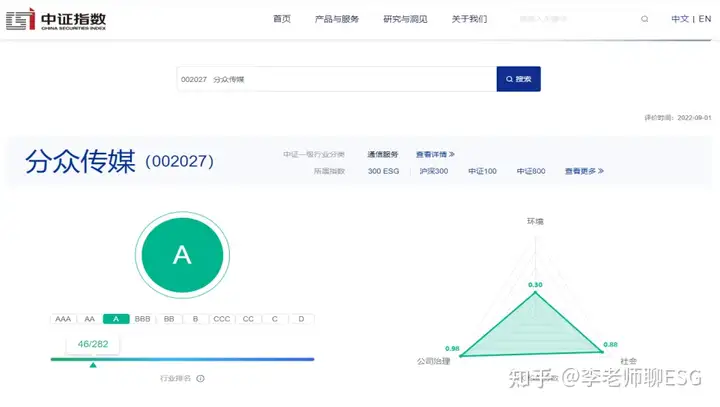Select the 中证800 index
This screenshot has width=720, height=407.
[x=531, y=171]
